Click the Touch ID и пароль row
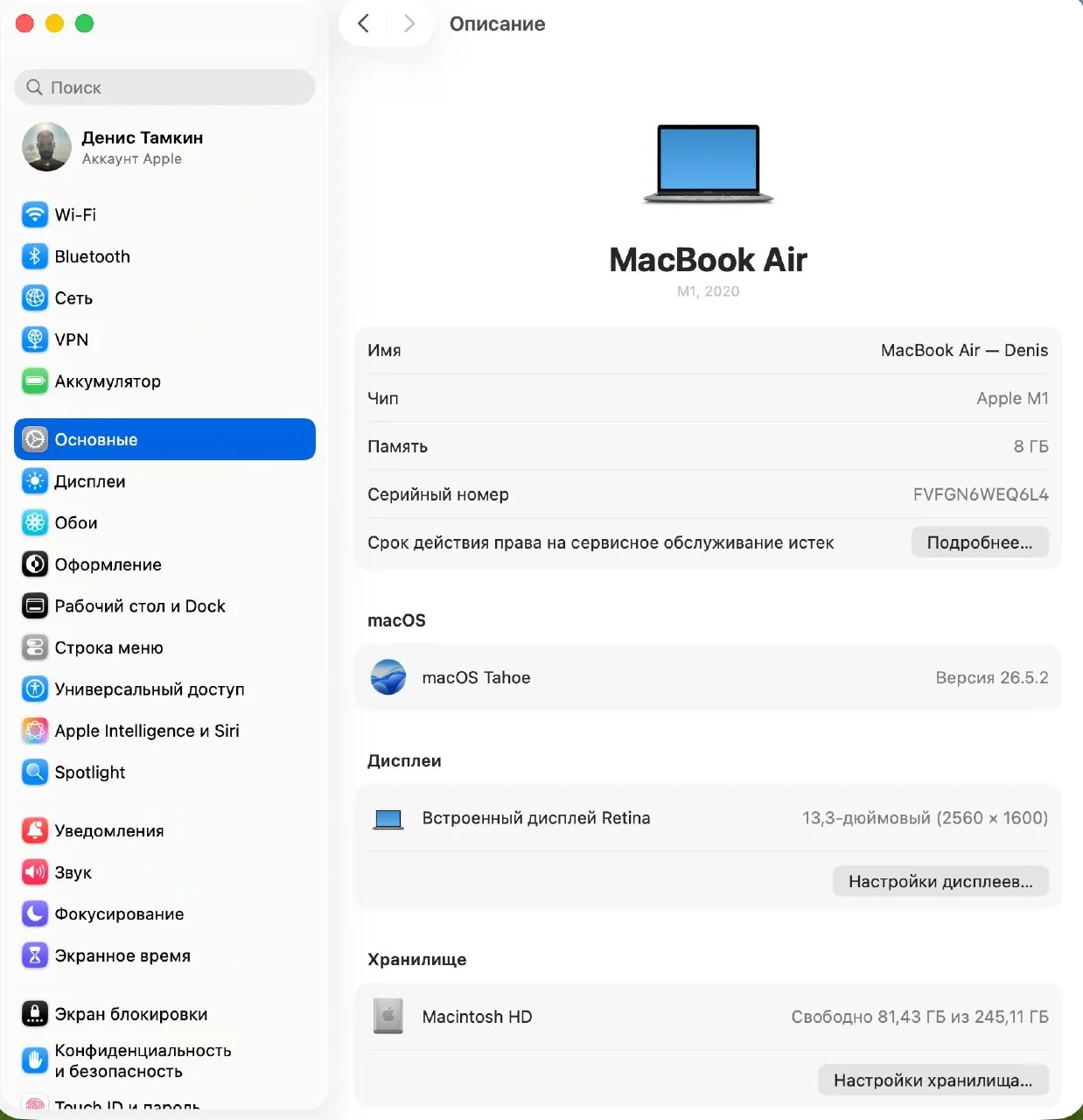Screen dimensions: 1083x1120 164,1106
